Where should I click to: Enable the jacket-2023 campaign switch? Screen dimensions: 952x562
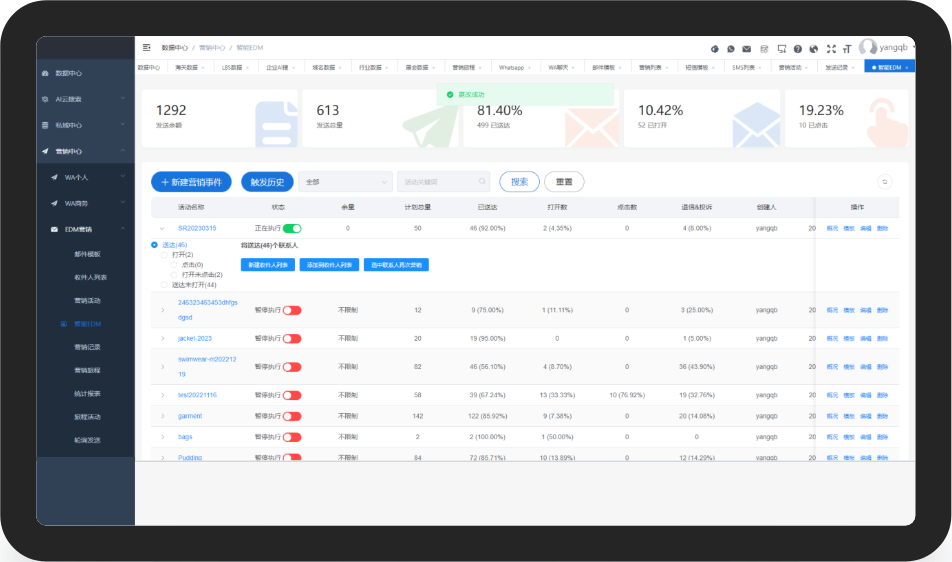click(x=292, y=339)
